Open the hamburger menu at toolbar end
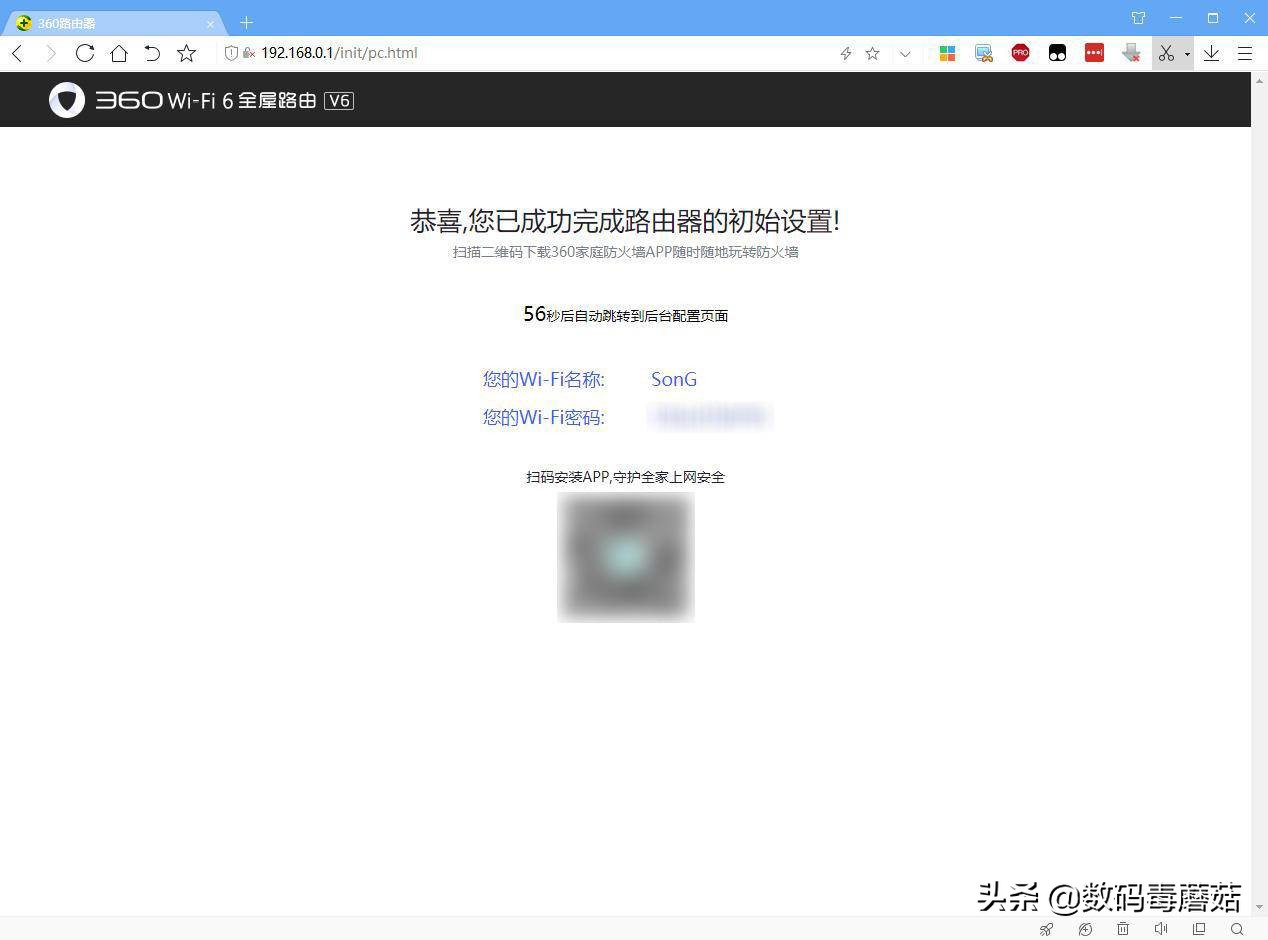Viewport: 1268px width, 940px height. point(1244,53)
